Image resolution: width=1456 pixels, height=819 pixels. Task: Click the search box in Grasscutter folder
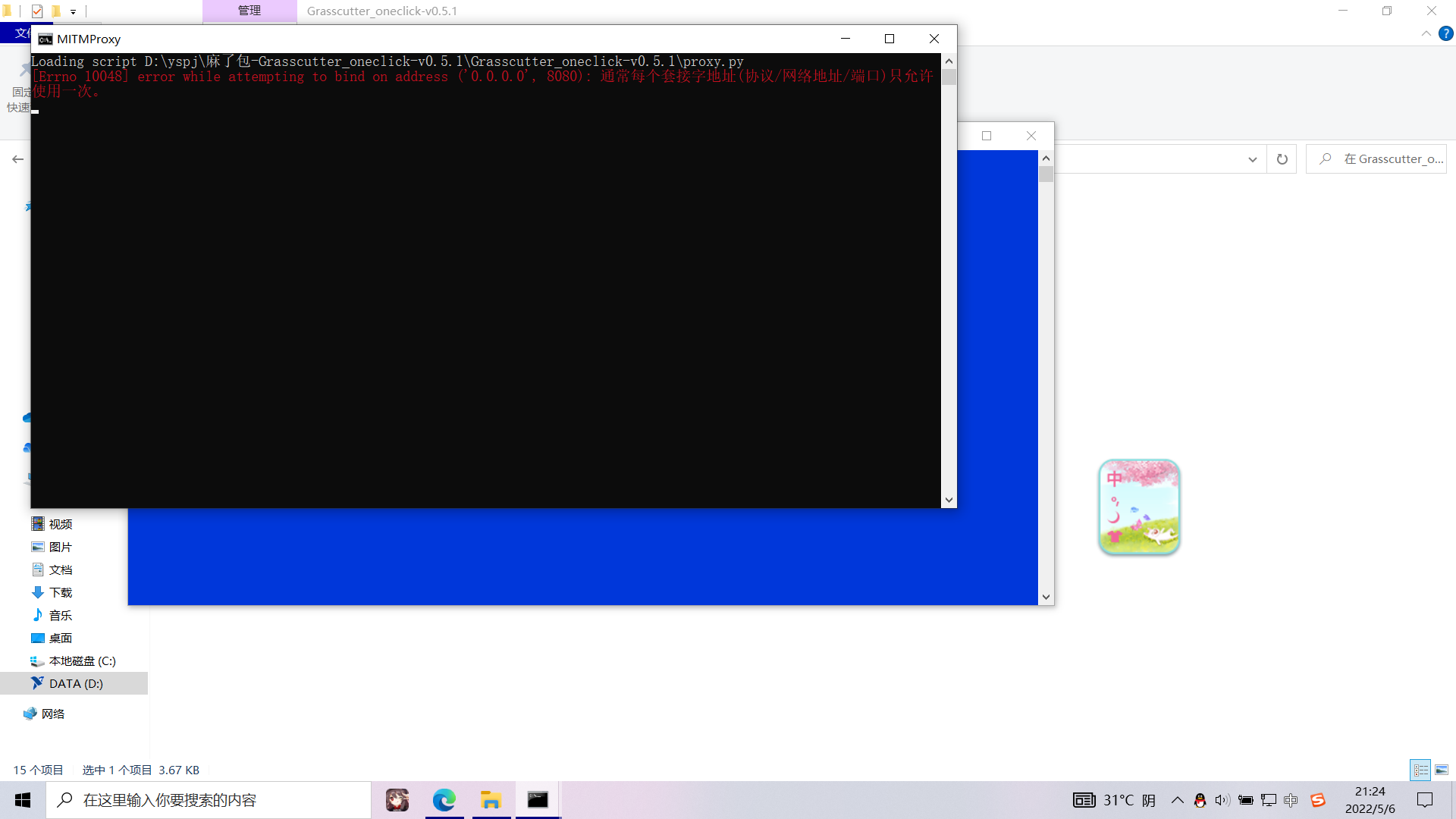tap(1376, 159)
